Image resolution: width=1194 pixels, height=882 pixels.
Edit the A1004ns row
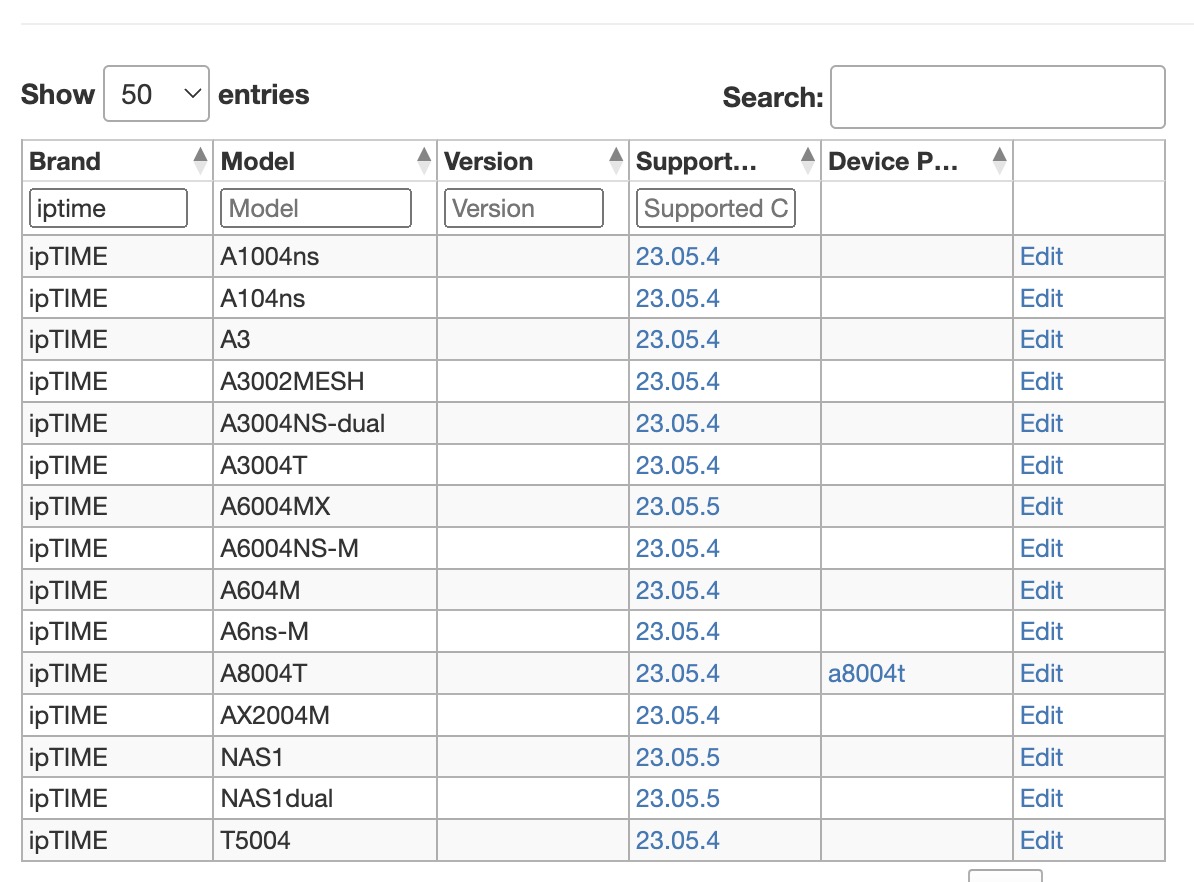point(1041,257)
